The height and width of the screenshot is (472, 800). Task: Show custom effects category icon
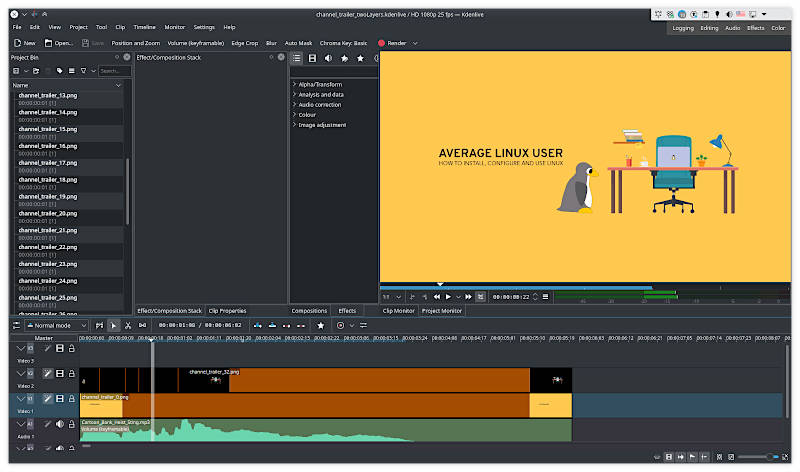[x=344, y=58]
